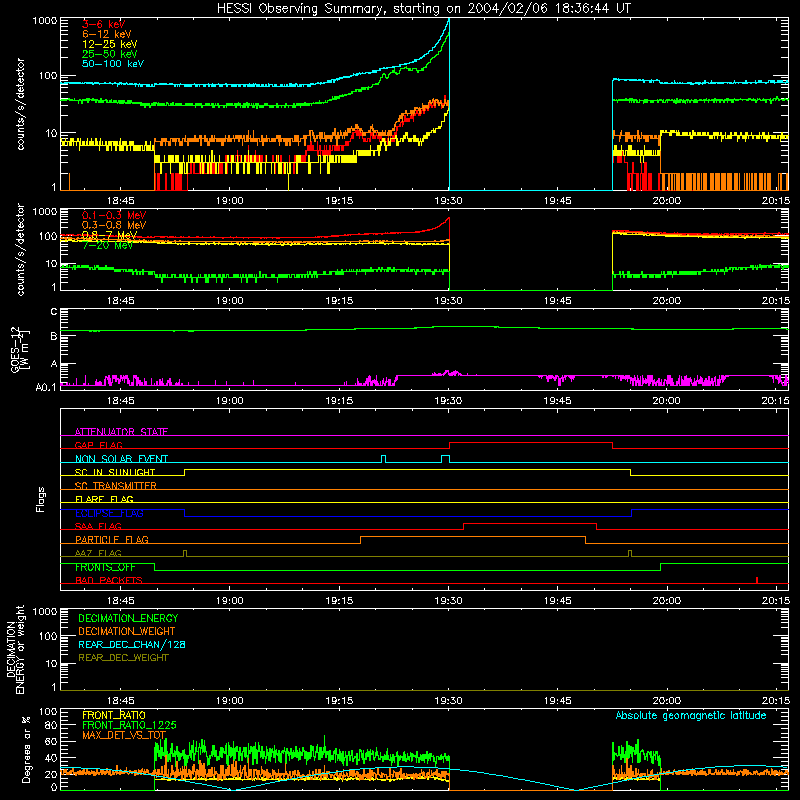The width and height of the screenshot is (800, 800).
Task: Click the 0.8-7 MeV legend label
Action: 109,235
